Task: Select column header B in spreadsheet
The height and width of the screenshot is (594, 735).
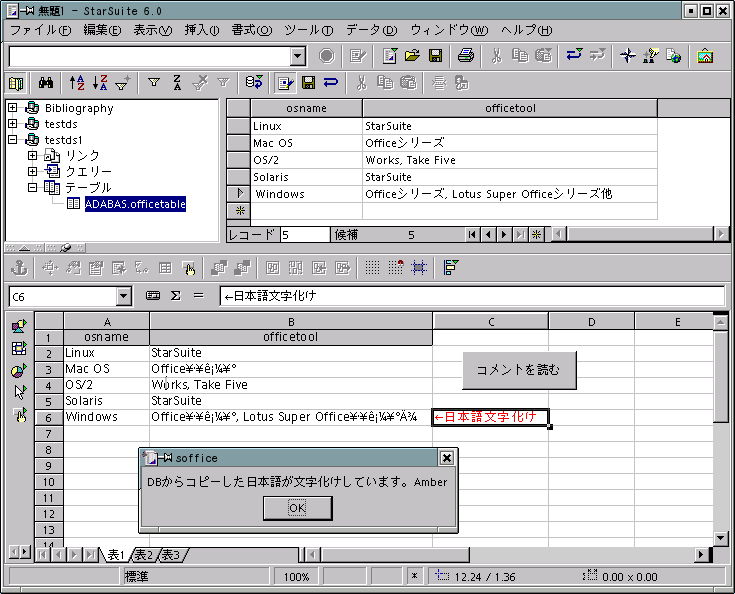Action: [291, 322]
